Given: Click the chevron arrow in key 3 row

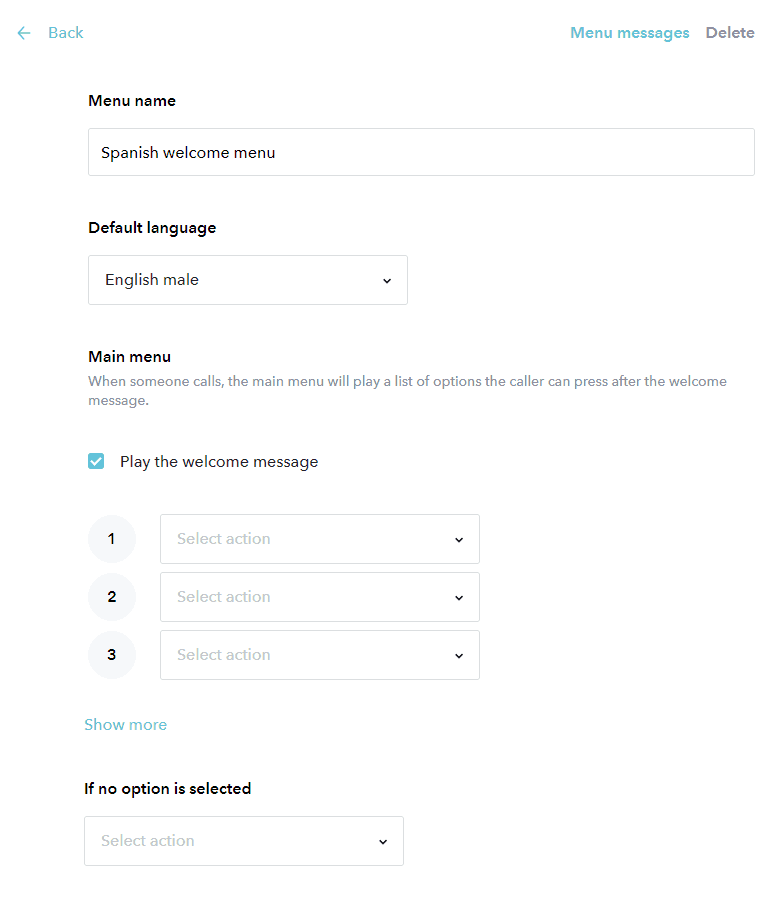Looking at the screenshot, I should tap(459, 656).
